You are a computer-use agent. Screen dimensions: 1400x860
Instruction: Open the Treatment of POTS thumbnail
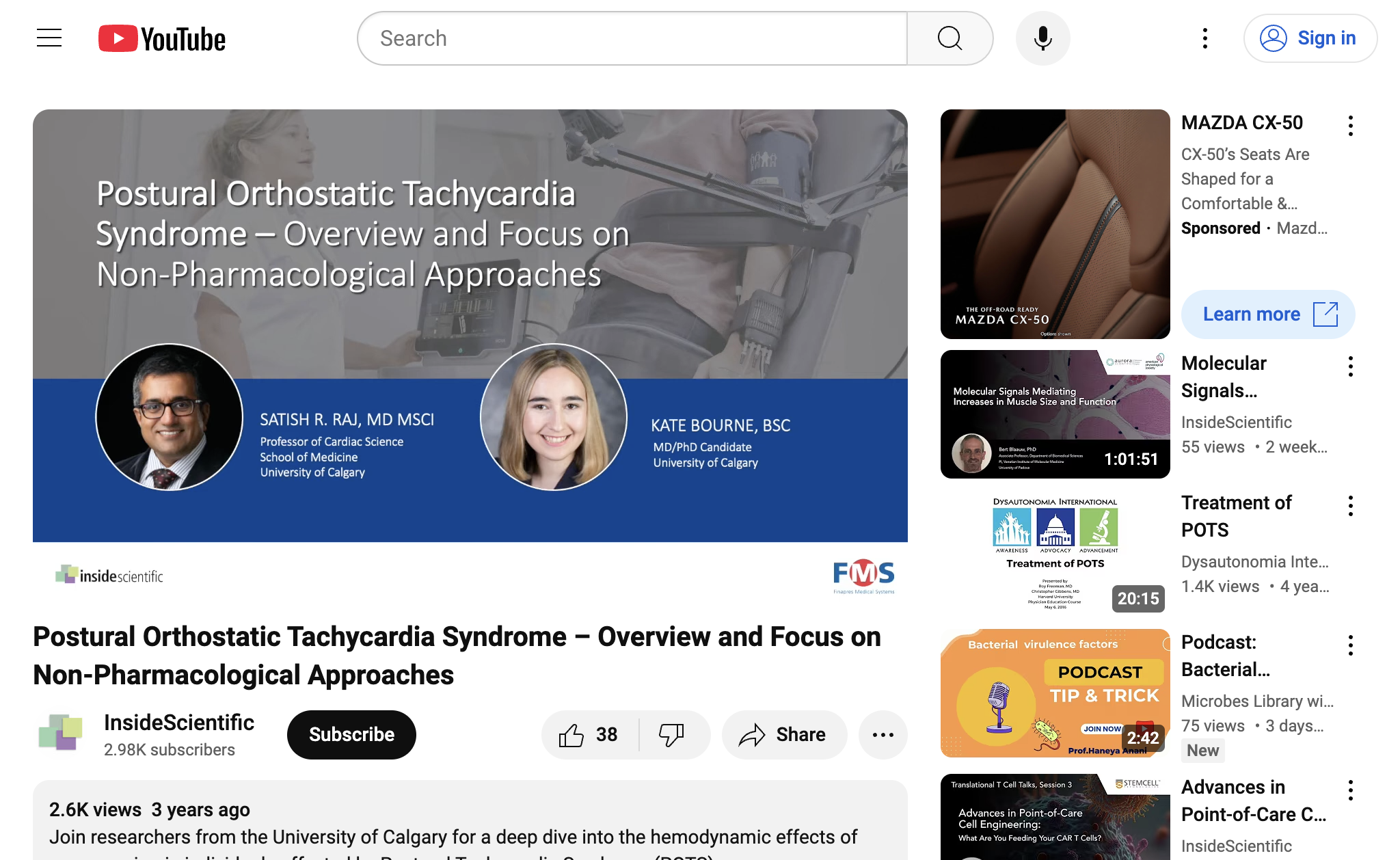click(x=1055, y=554)
